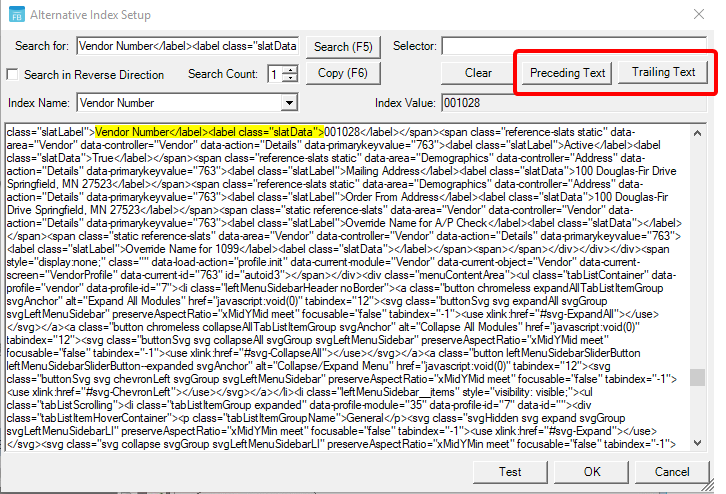
Task: Click 'Override Name for A/P Check' text
Action: [x=416, y=223]
